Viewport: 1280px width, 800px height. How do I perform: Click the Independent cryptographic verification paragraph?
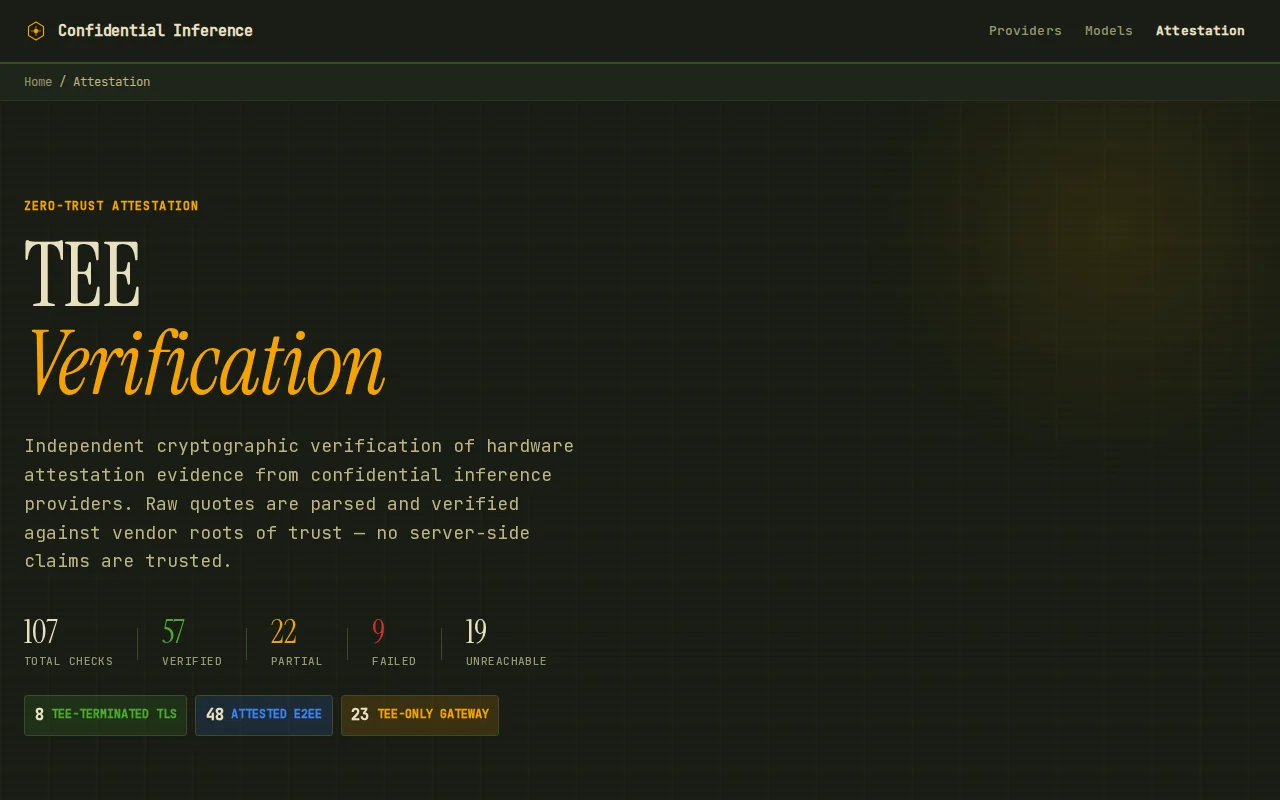tap(299, 503)
